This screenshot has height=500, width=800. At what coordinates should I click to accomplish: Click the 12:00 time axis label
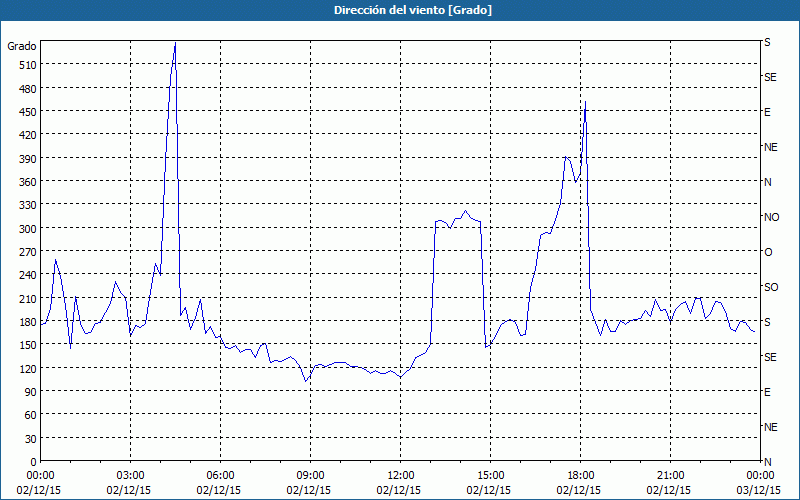pyautogui.click(x=401, y=476)
